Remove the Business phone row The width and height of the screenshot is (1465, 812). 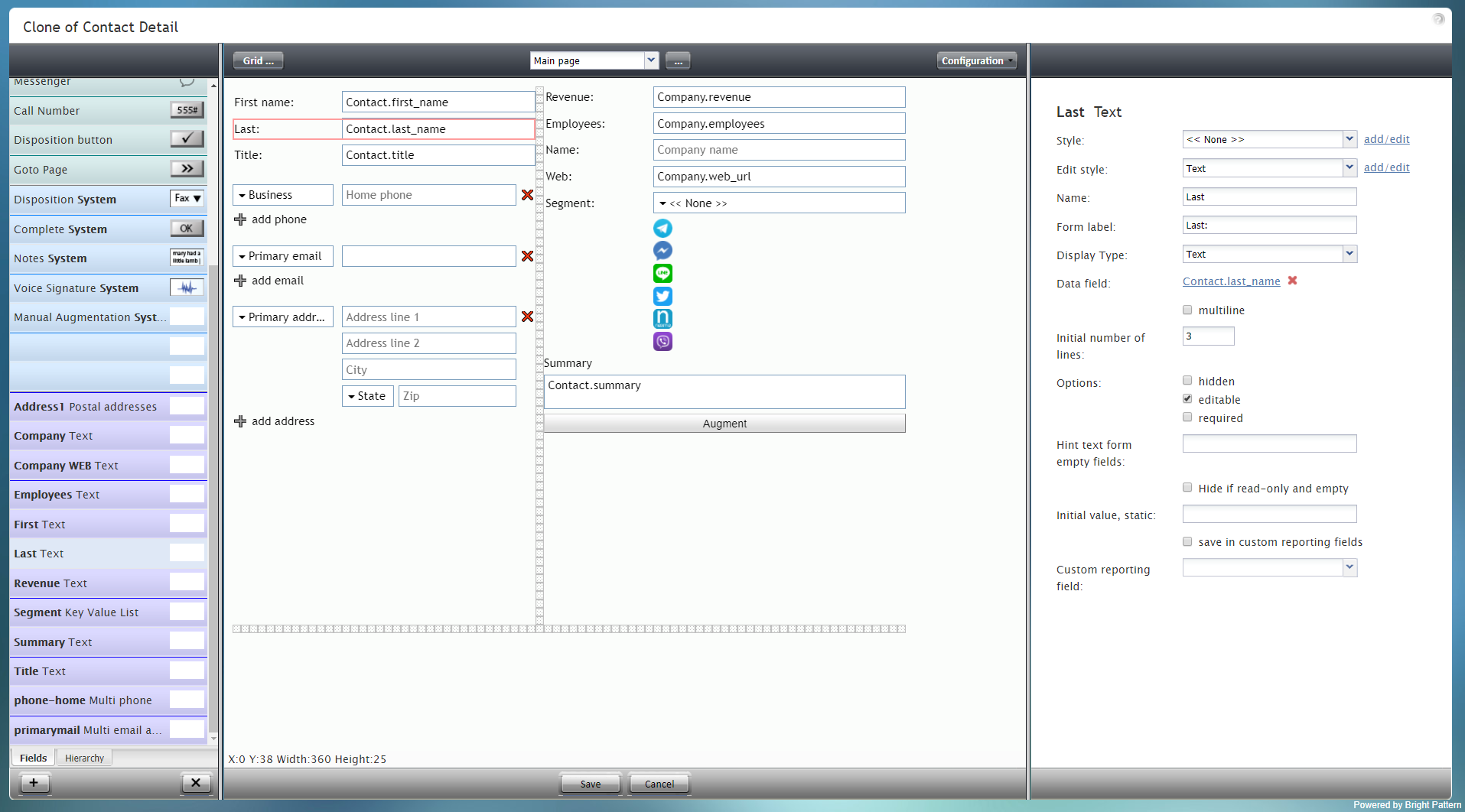pos(527,195)
